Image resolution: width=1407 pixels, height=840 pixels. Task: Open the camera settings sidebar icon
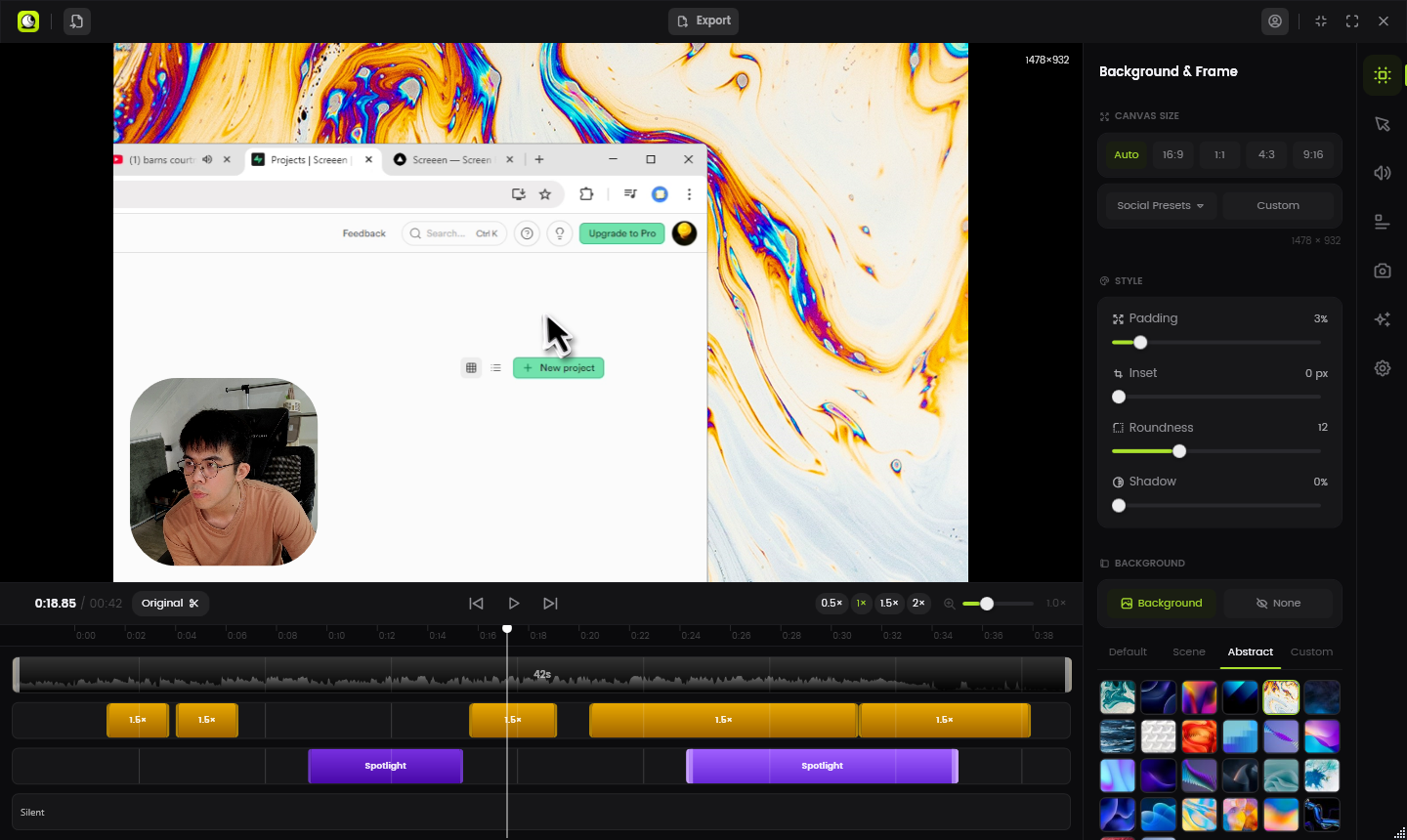(x=1382, y=271)
